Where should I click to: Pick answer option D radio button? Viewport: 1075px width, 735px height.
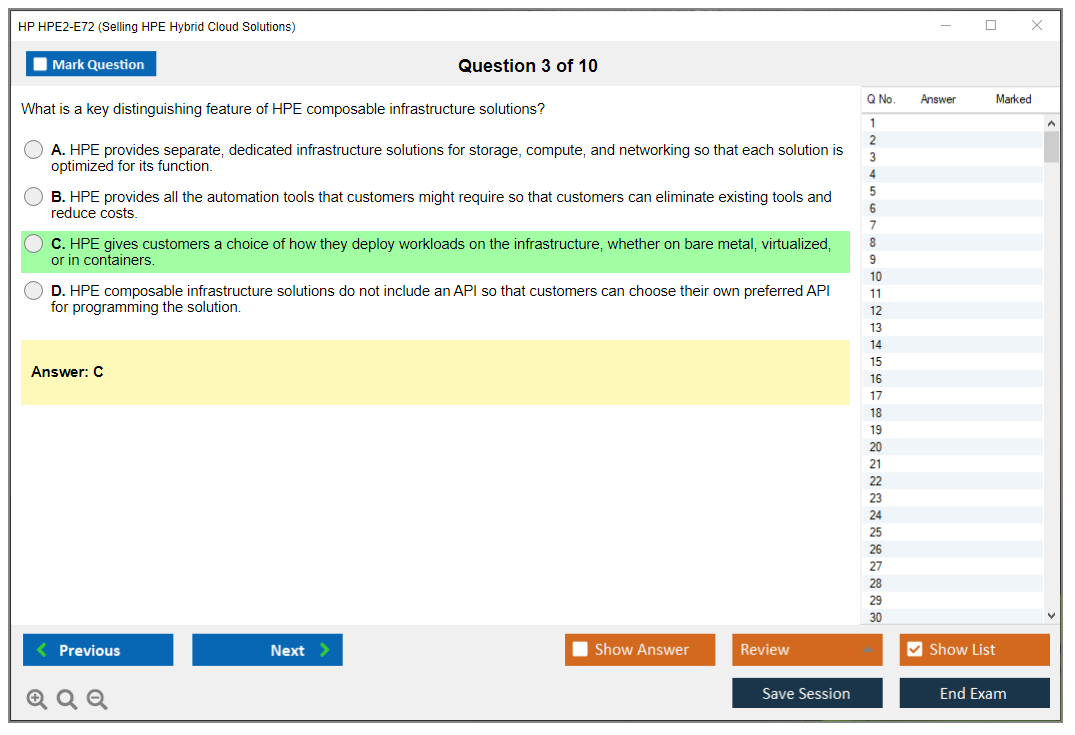coord(34,291)
